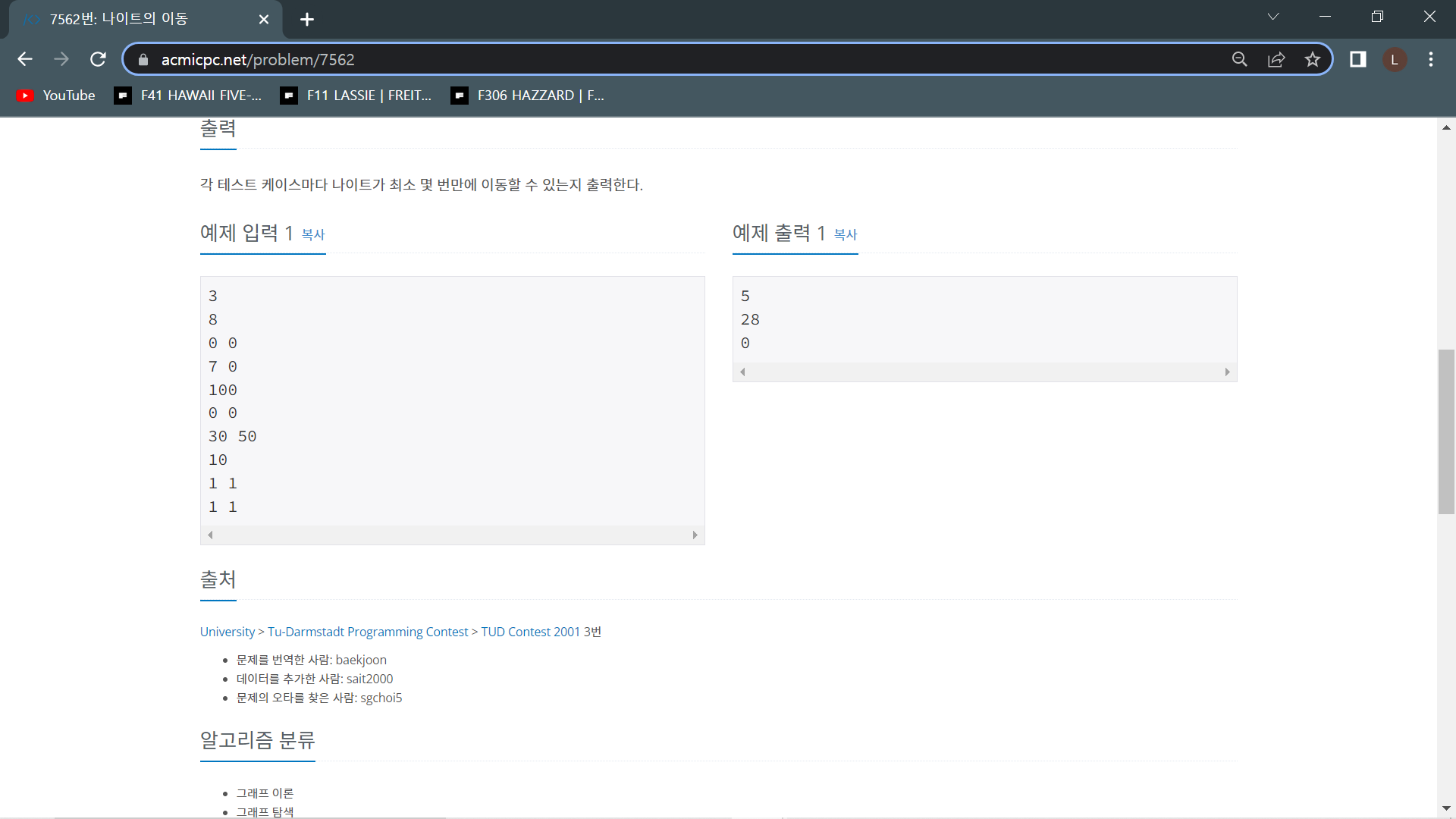Open a new browser tab
This screenshot has width=1456, height=819.
[307, 19]
